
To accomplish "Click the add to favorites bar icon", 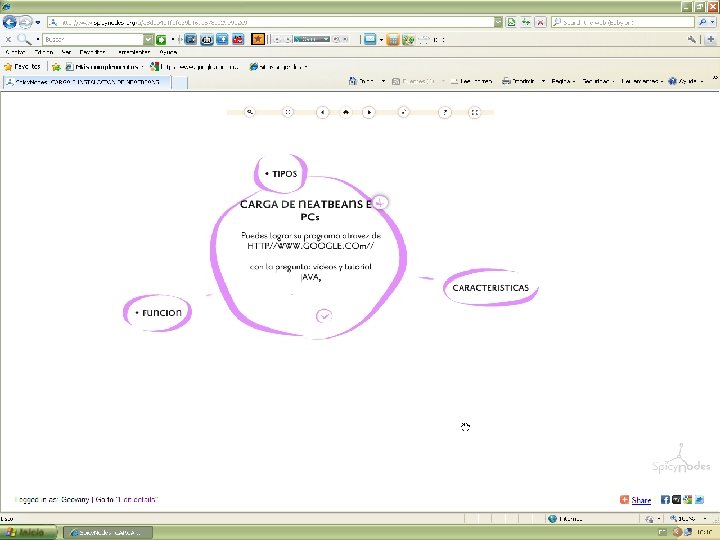I will (56, 67).
